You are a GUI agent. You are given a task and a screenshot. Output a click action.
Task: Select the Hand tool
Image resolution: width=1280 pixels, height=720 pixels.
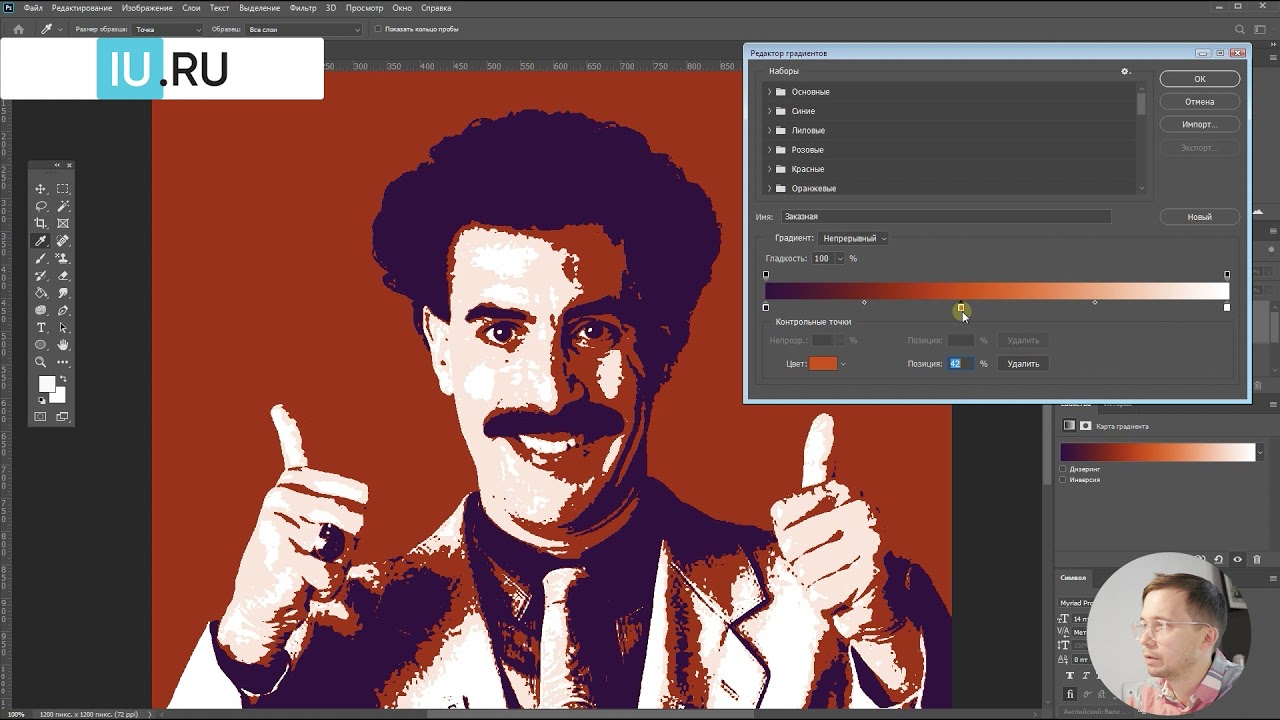point(63,345)
